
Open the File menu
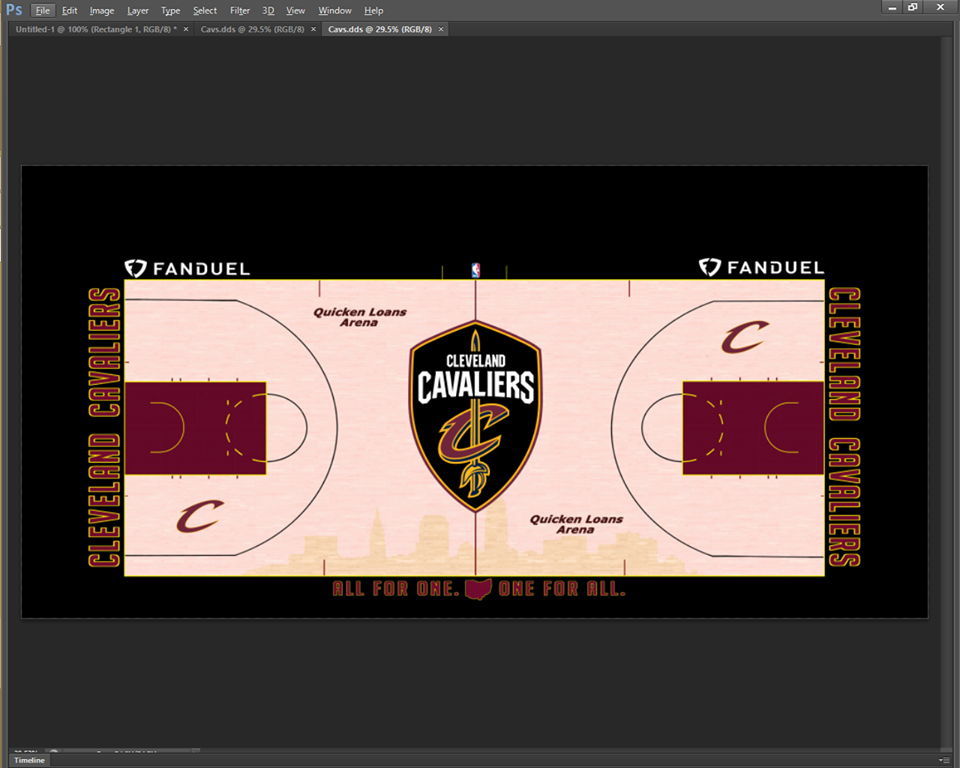[x=42, y=10]
